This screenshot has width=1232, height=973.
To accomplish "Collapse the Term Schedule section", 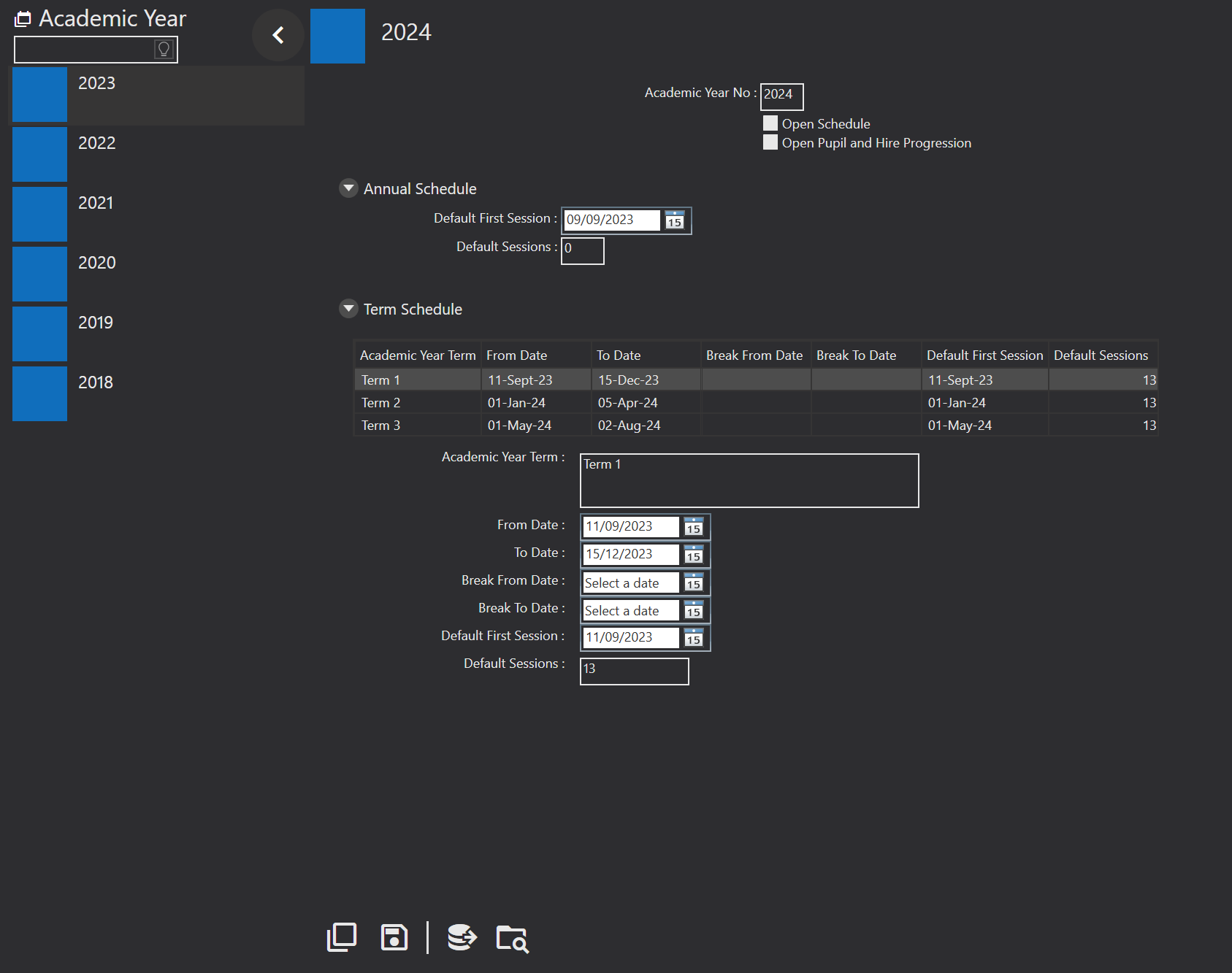I will coord(348,309).
